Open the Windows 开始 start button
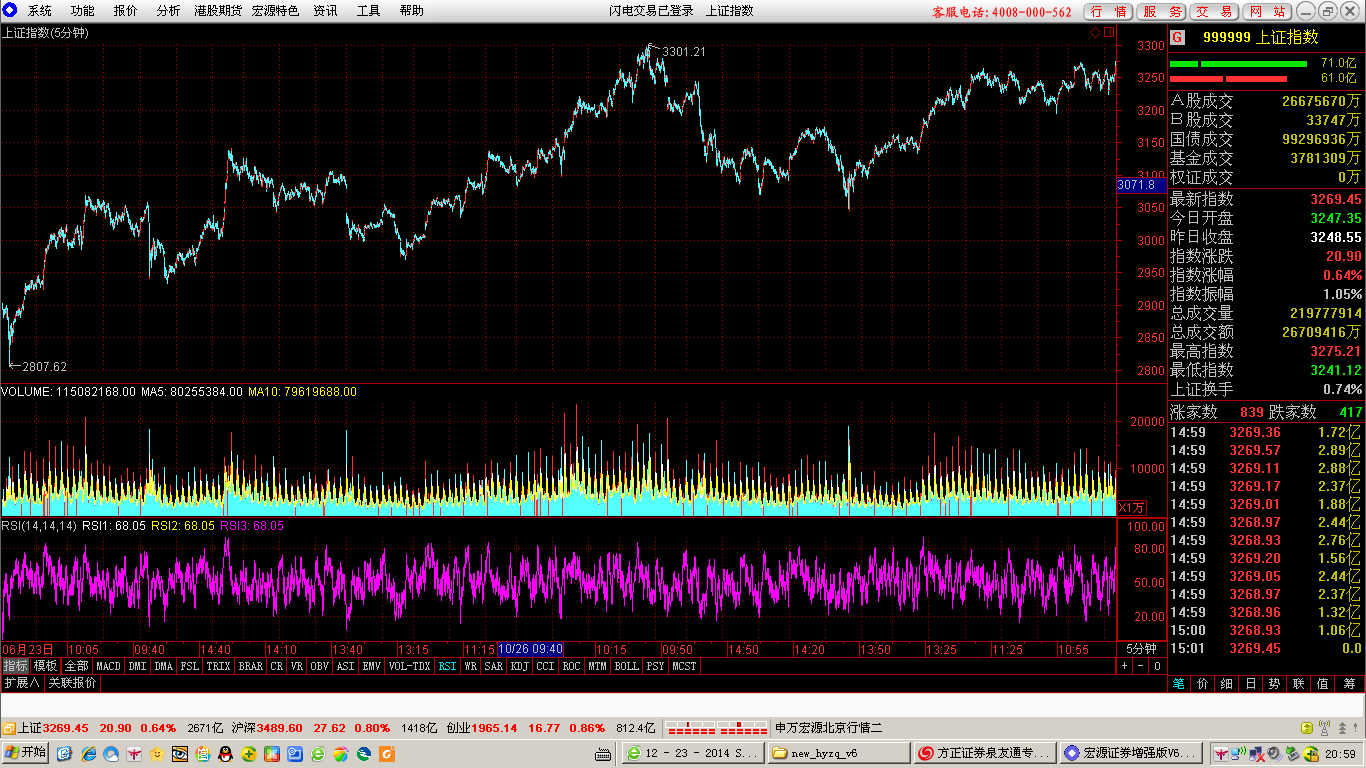The height and width of the screenshot is (768, 1366). 26,752
